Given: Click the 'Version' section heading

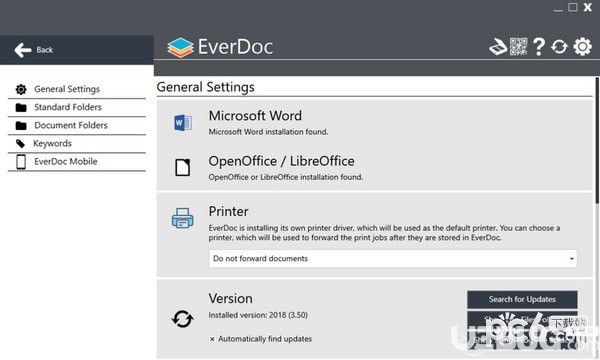Looking at the screenshot, I should tap(230, 298).
